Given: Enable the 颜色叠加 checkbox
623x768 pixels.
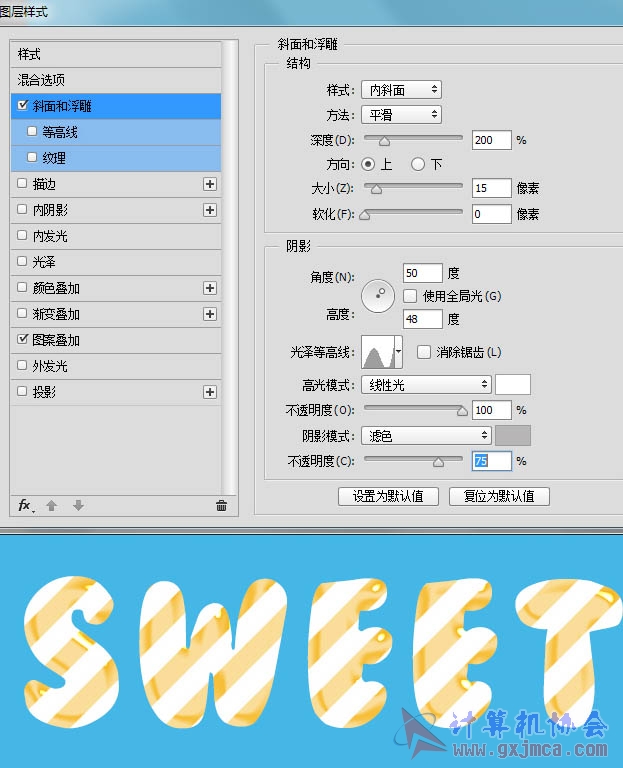Looking at the screenshot, I should (22, 287).
